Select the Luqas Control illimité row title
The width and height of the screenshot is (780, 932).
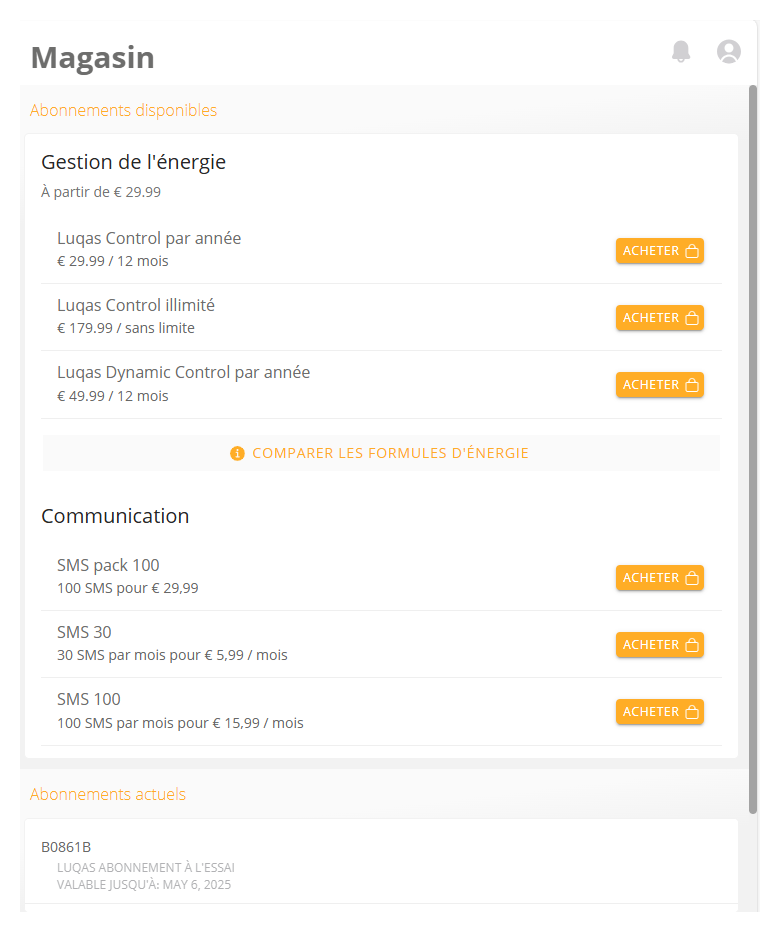(136, 306)
